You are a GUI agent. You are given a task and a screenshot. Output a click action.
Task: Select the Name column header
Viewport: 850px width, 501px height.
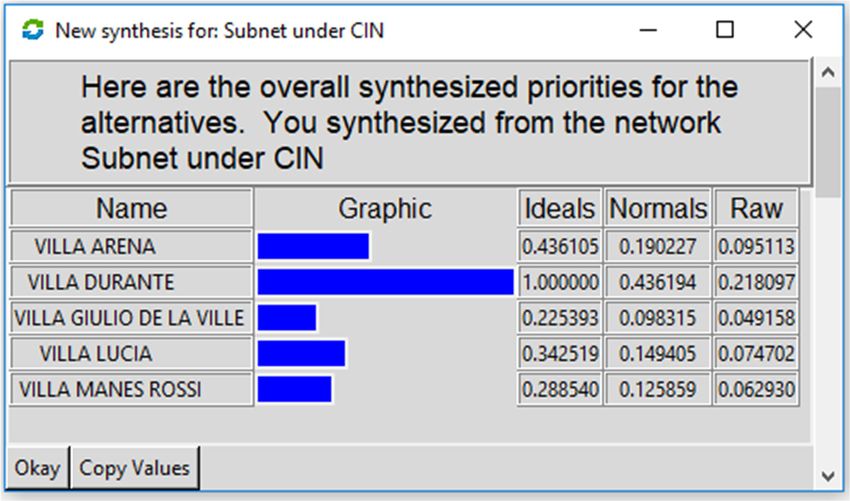(x=132, y=208)
